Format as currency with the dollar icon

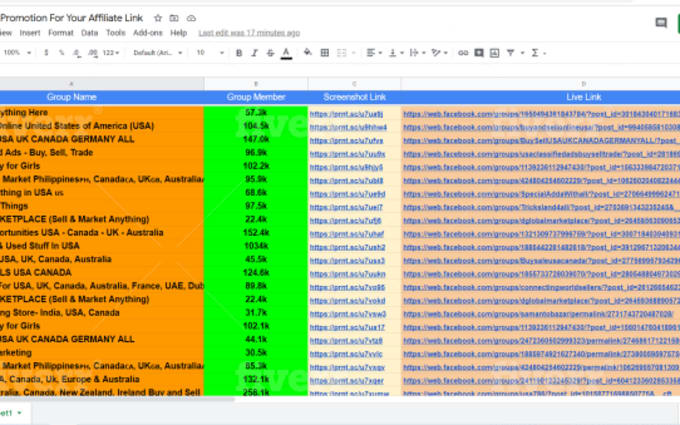46,53
